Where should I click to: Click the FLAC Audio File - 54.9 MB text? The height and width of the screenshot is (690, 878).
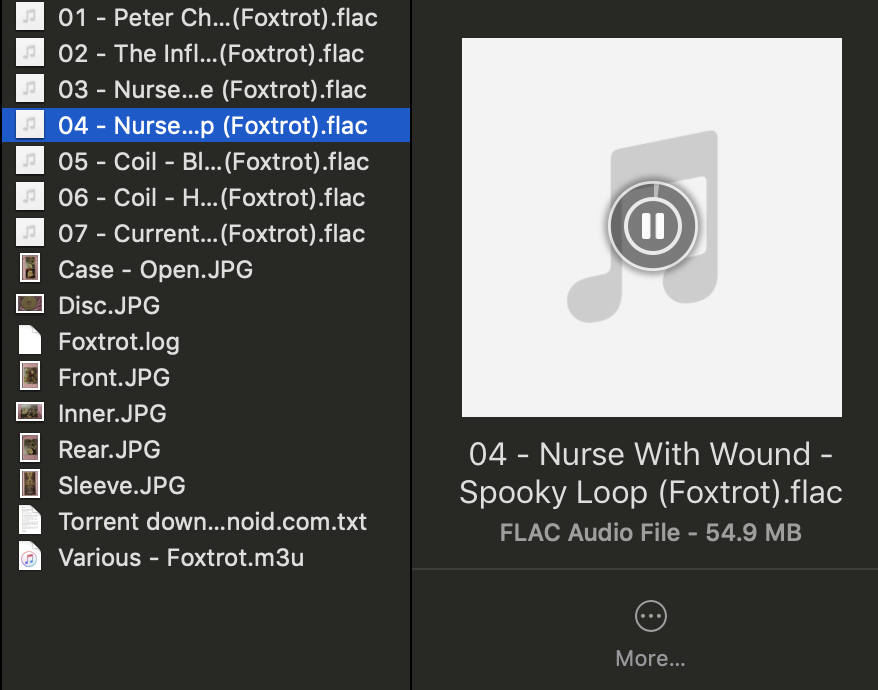click(651, 532)
